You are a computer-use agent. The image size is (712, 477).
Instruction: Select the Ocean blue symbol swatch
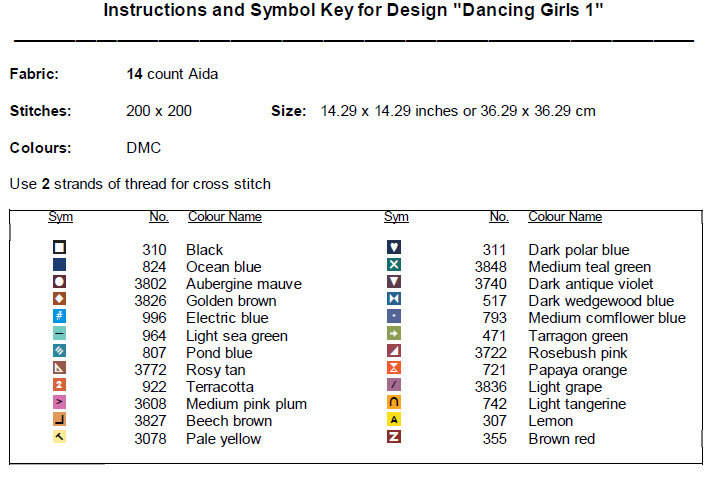[60, 265]
